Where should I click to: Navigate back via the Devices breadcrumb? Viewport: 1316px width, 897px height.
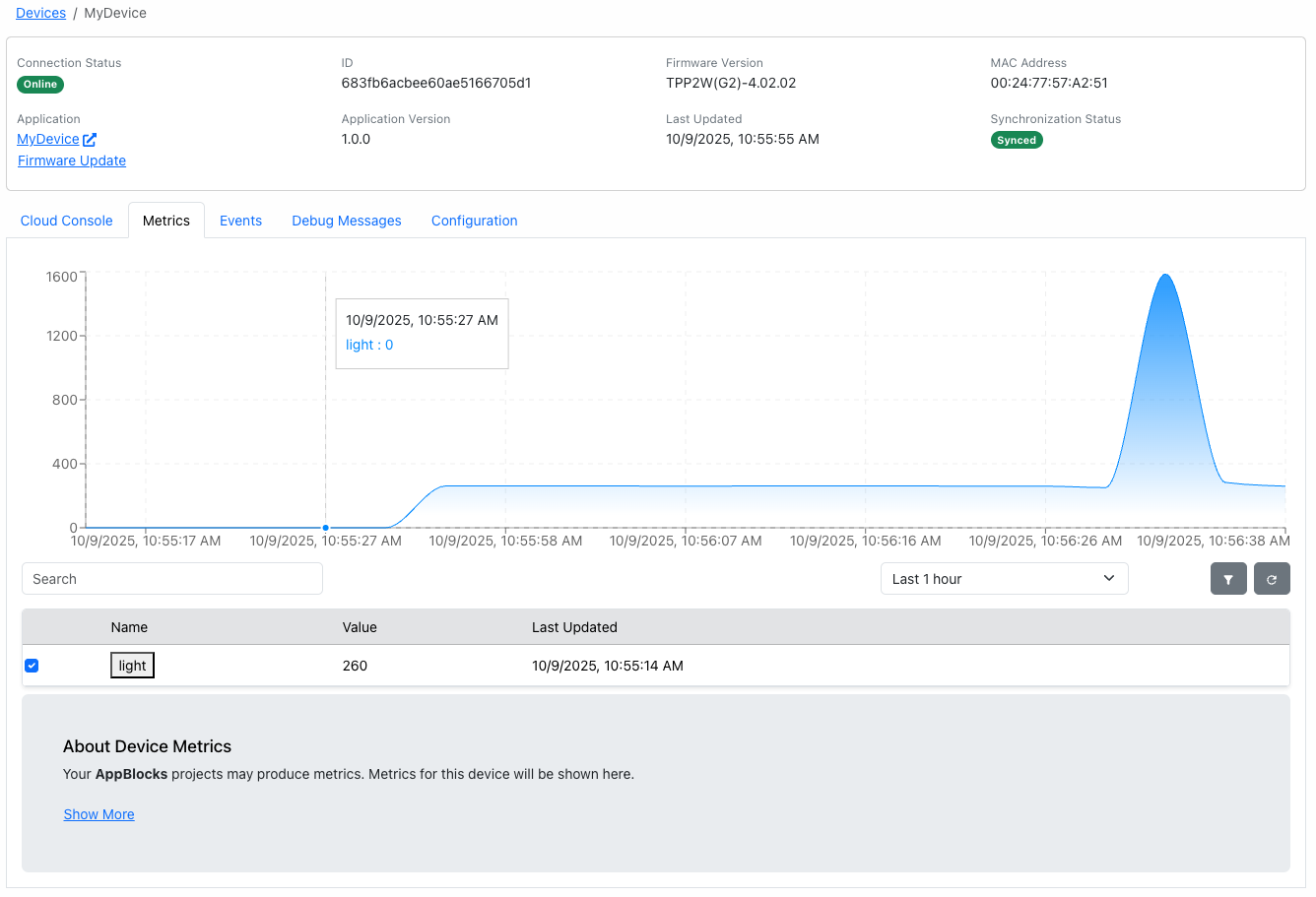click(x=40, y=13)
